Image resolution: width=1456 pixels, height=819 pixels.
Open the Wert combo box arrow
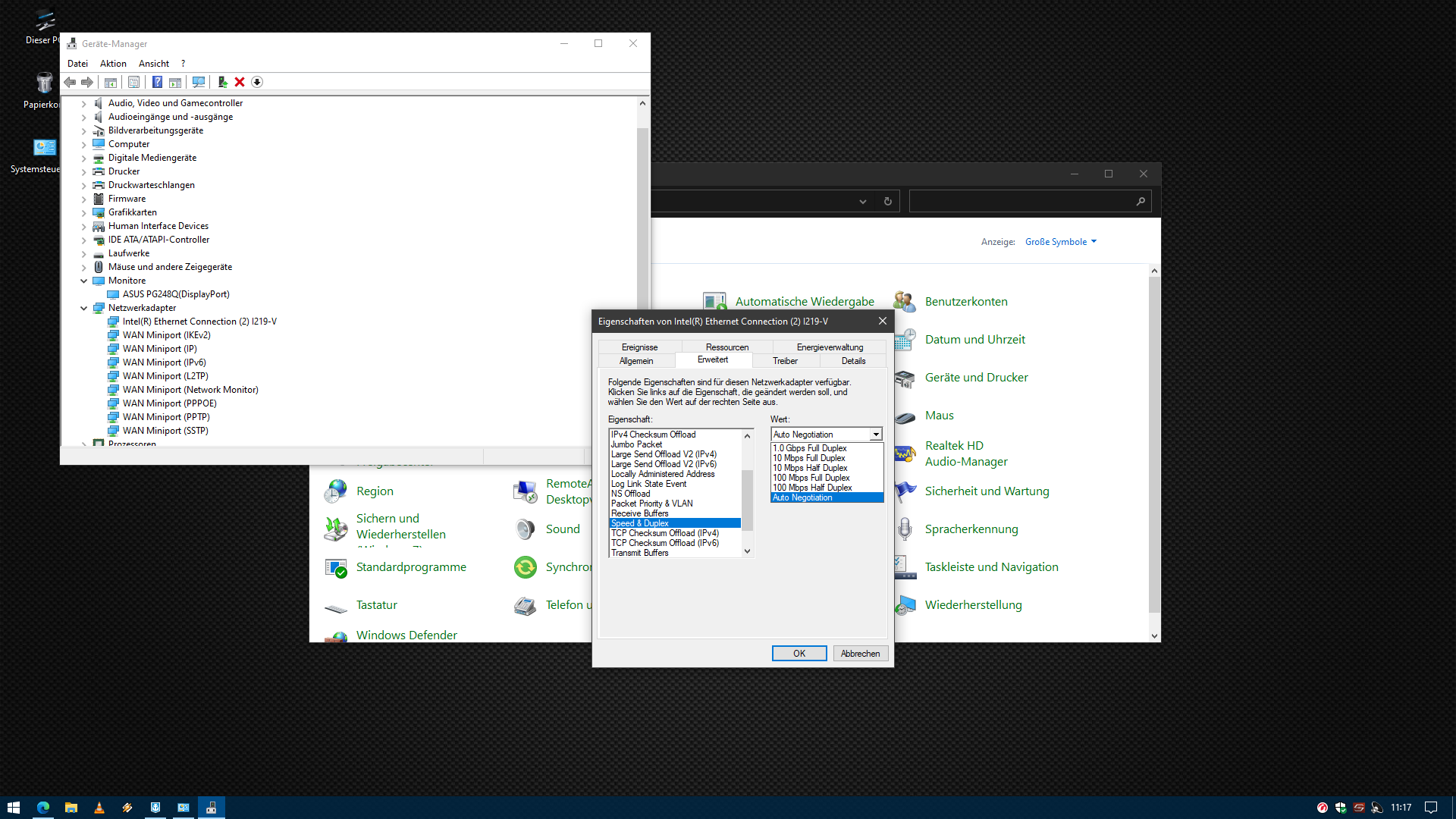876,435
